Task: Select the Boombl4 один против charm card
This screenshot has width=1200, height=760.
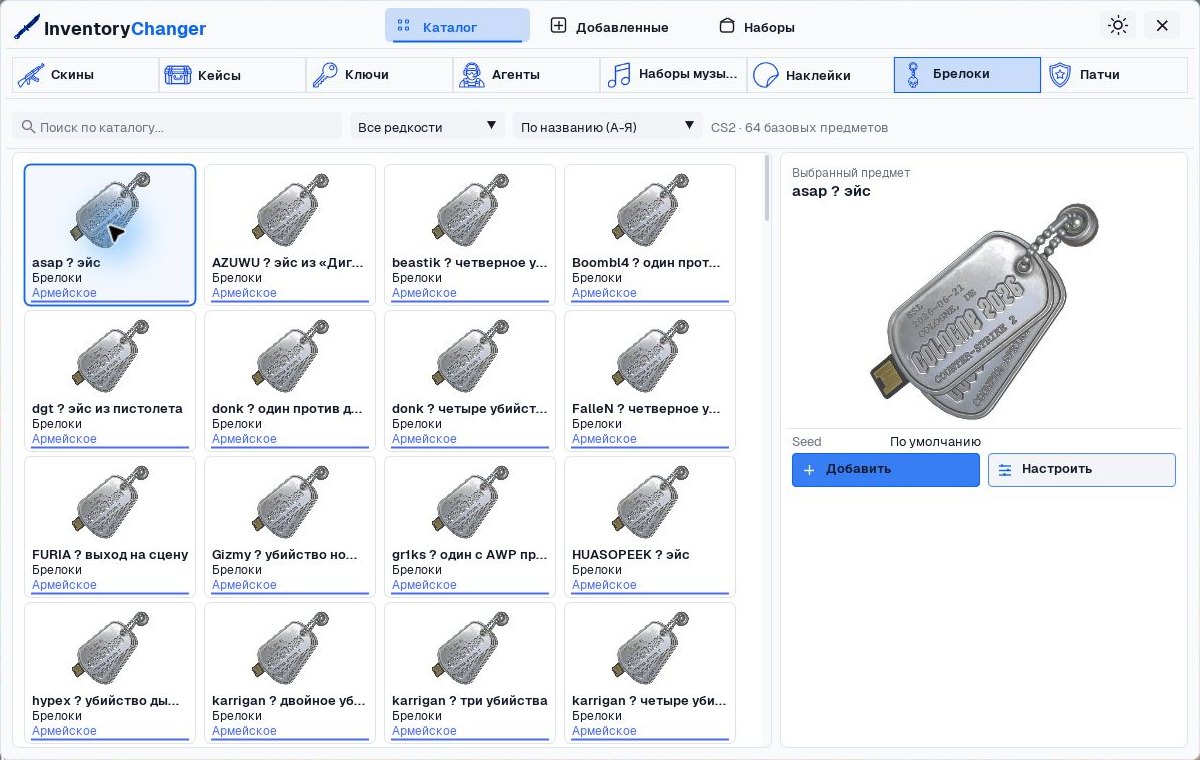Action: click(650, 235)
